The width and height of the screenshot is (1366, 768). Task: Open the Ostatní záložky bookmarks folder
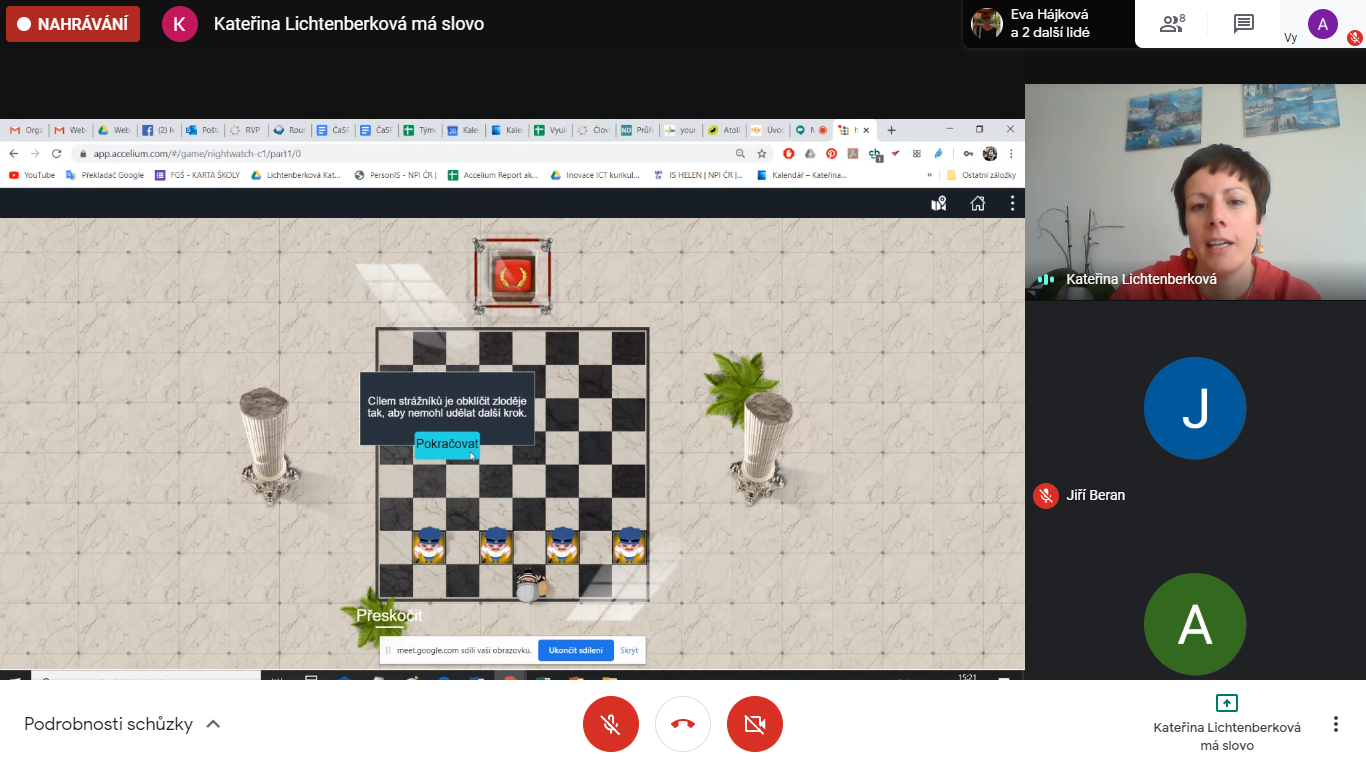click(982, 175)
